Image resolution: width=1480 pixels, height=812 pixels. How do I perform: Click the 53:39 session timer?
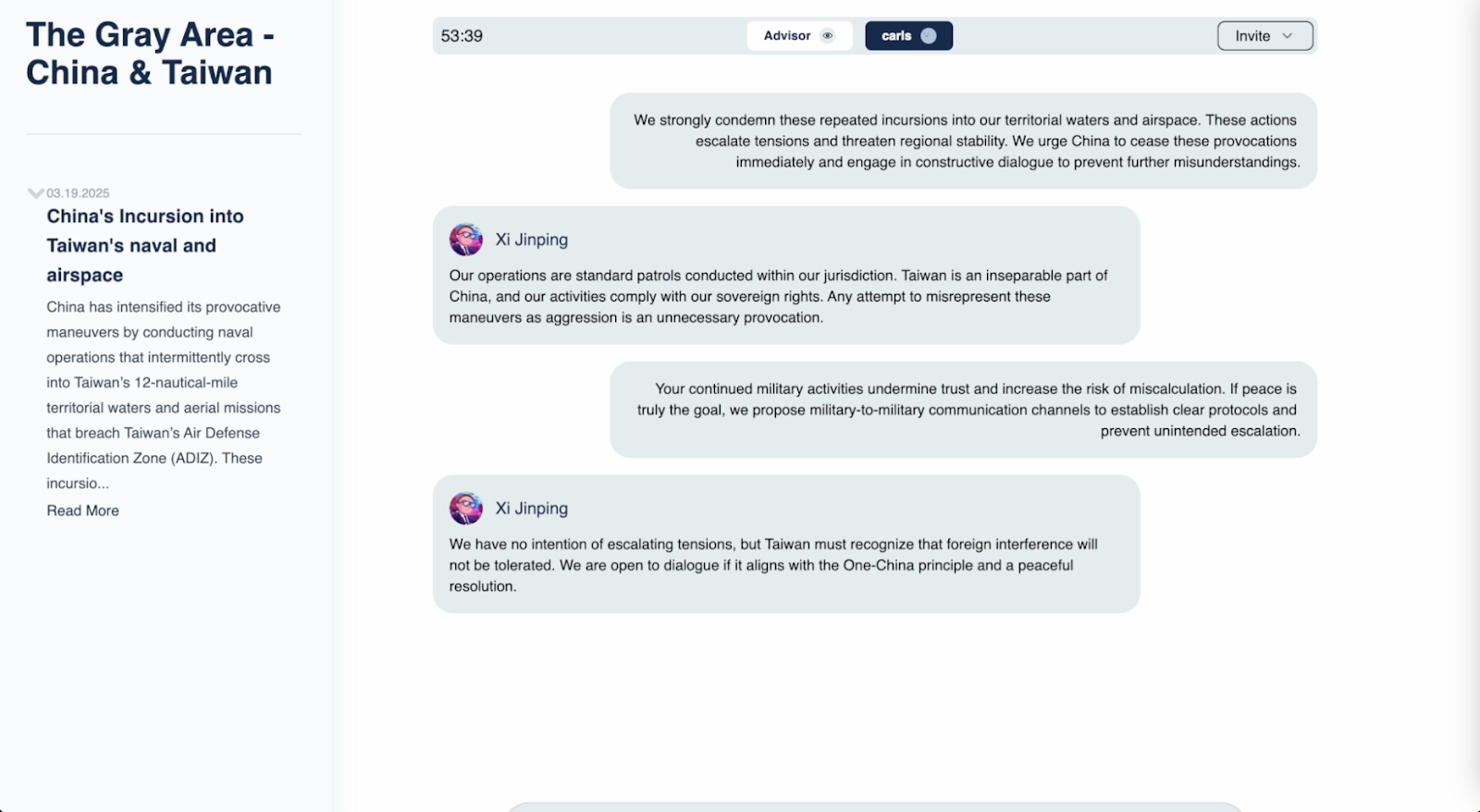pyautogui.click(x=462, y=36)
